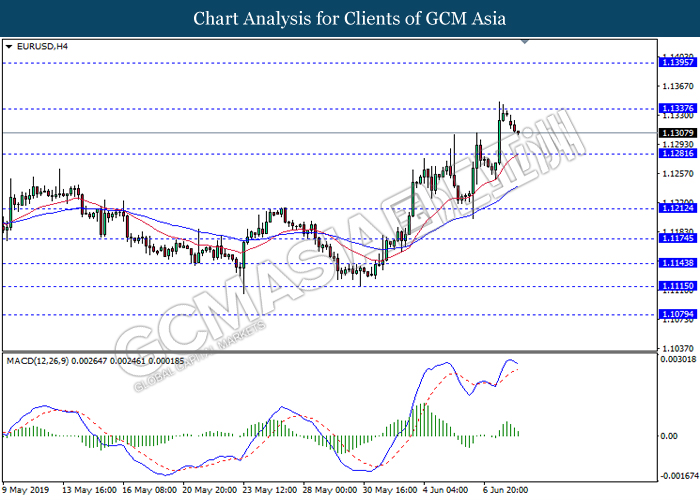Click the 9 May 2019 date label
The width and height of the screenshot is (700, 500).
point(25,490)
